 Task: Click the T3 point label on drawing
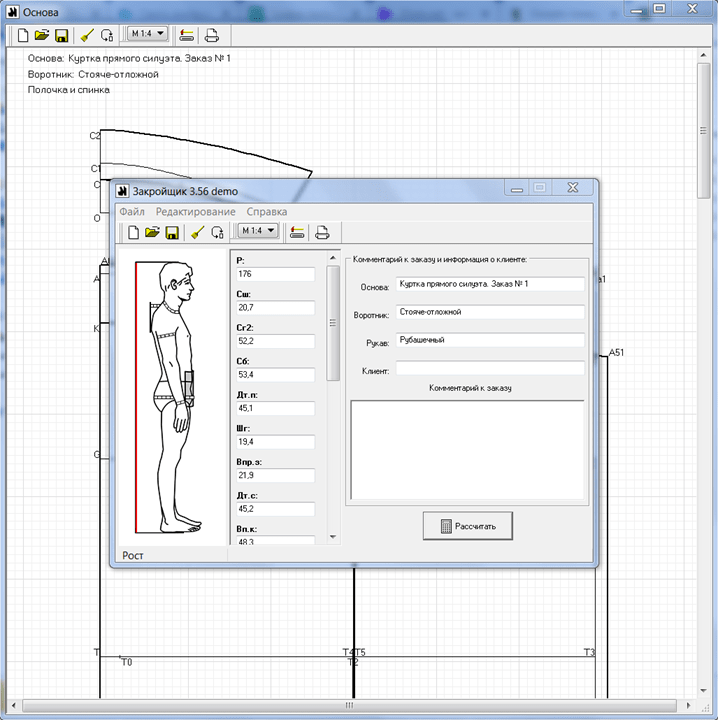tap(589, 652)
